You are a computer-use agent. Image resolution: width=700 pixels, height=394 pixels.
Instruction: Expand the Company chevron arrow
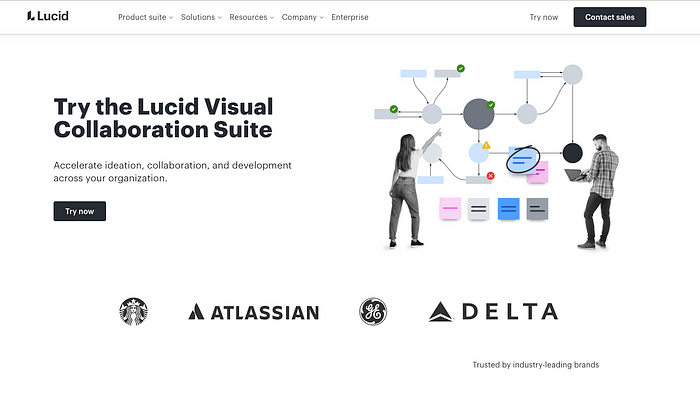(321, 18)
